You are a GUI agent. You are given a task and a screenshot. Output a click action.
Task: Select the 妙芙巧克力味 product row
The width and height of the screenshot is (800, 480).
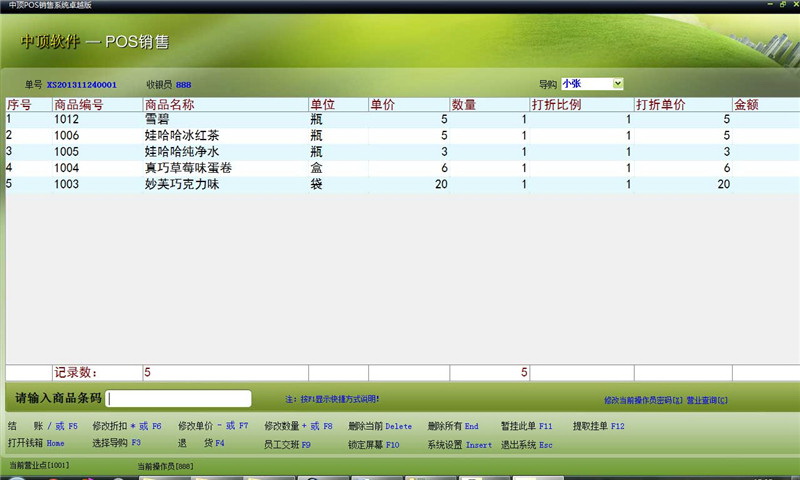pyautogui.click(x=403, y=184)
